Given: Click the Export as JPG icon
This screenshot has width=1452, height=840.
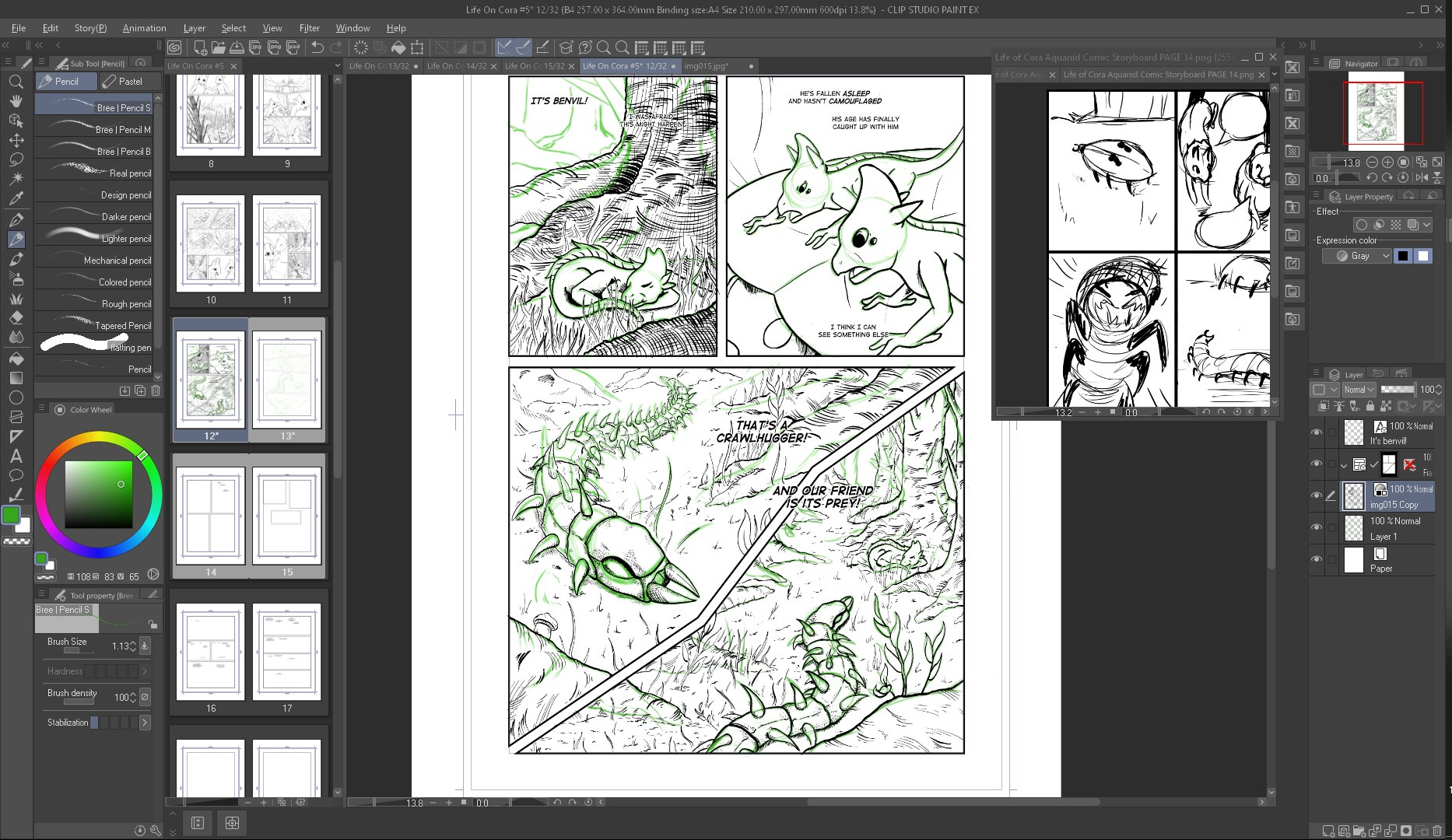Looking at the screenshot, I should tap(255, 47).
